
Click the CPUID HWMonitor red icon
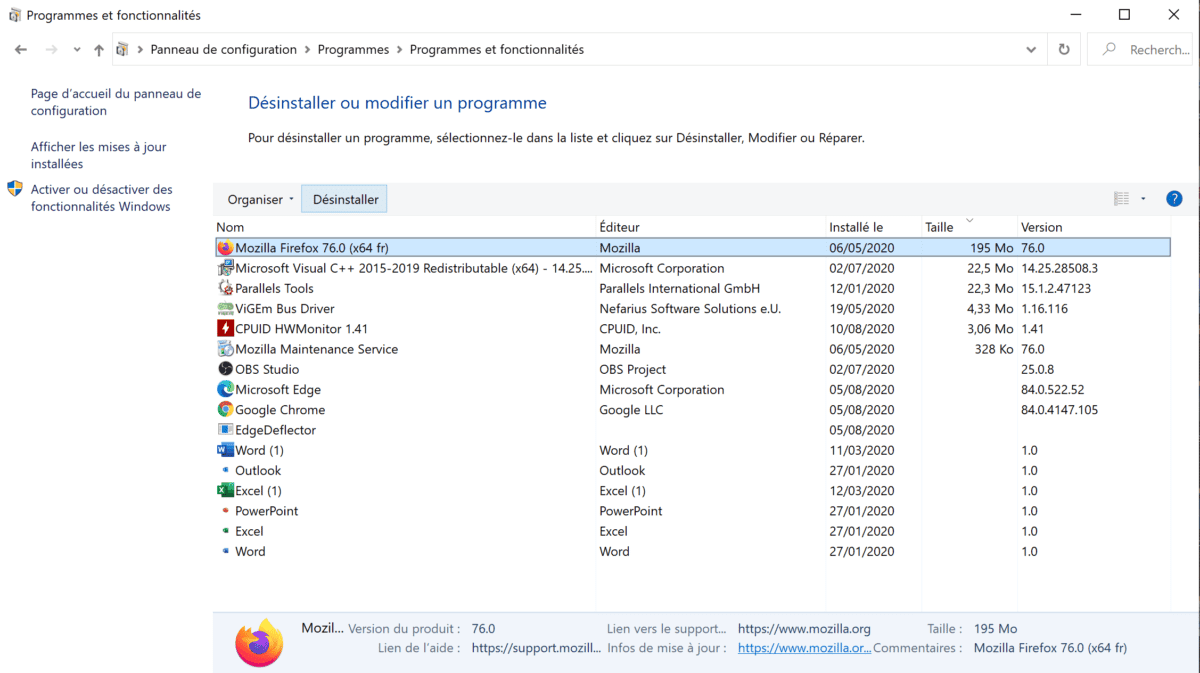pyautogui.click(x=225, y=329)
